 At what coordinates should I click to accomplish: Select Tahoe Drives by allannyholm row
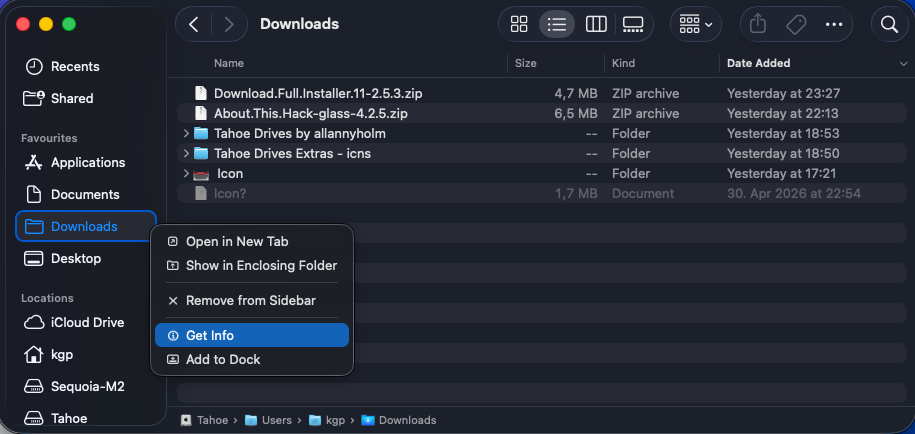coord(542,134)
